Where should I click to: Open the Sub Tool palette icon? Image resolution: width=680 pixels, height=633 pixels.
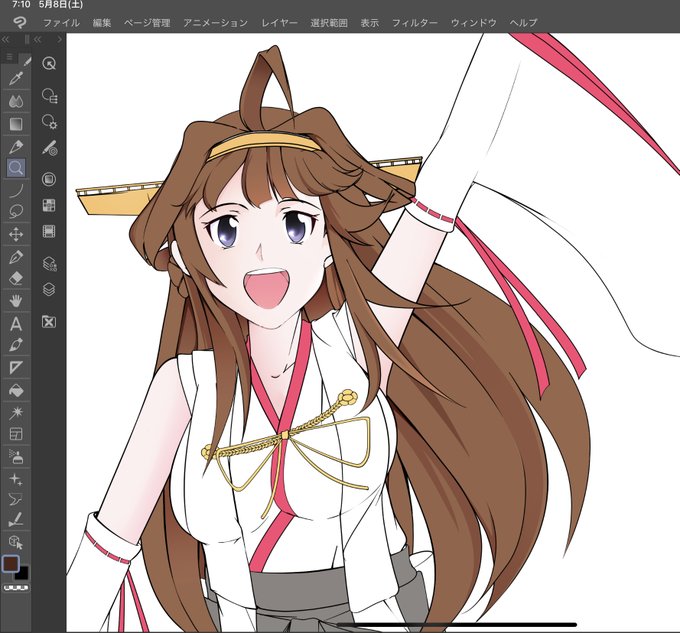[x=49, y=95]
